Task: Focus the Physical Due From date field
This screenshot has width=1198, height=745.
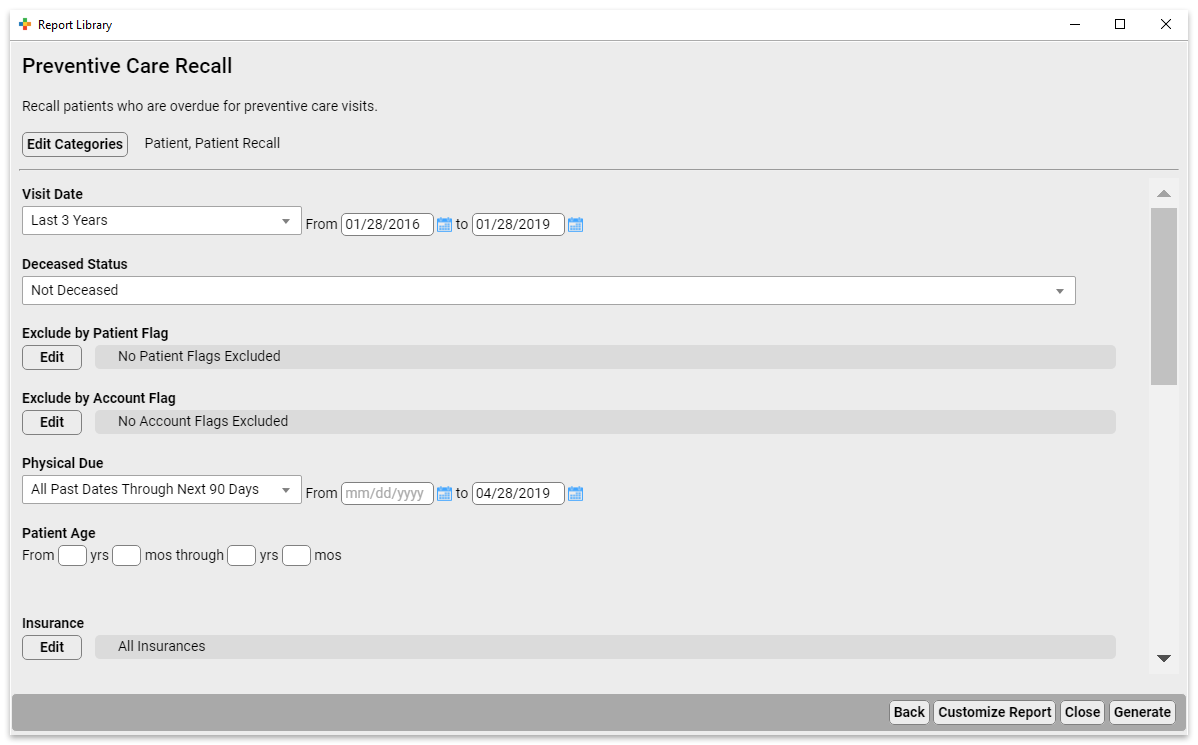Action: [x=387, y=494]
